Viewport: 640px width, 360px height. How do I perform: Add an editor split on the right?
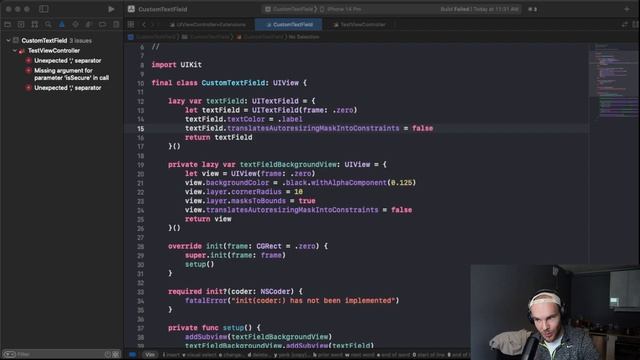point(636,24)
